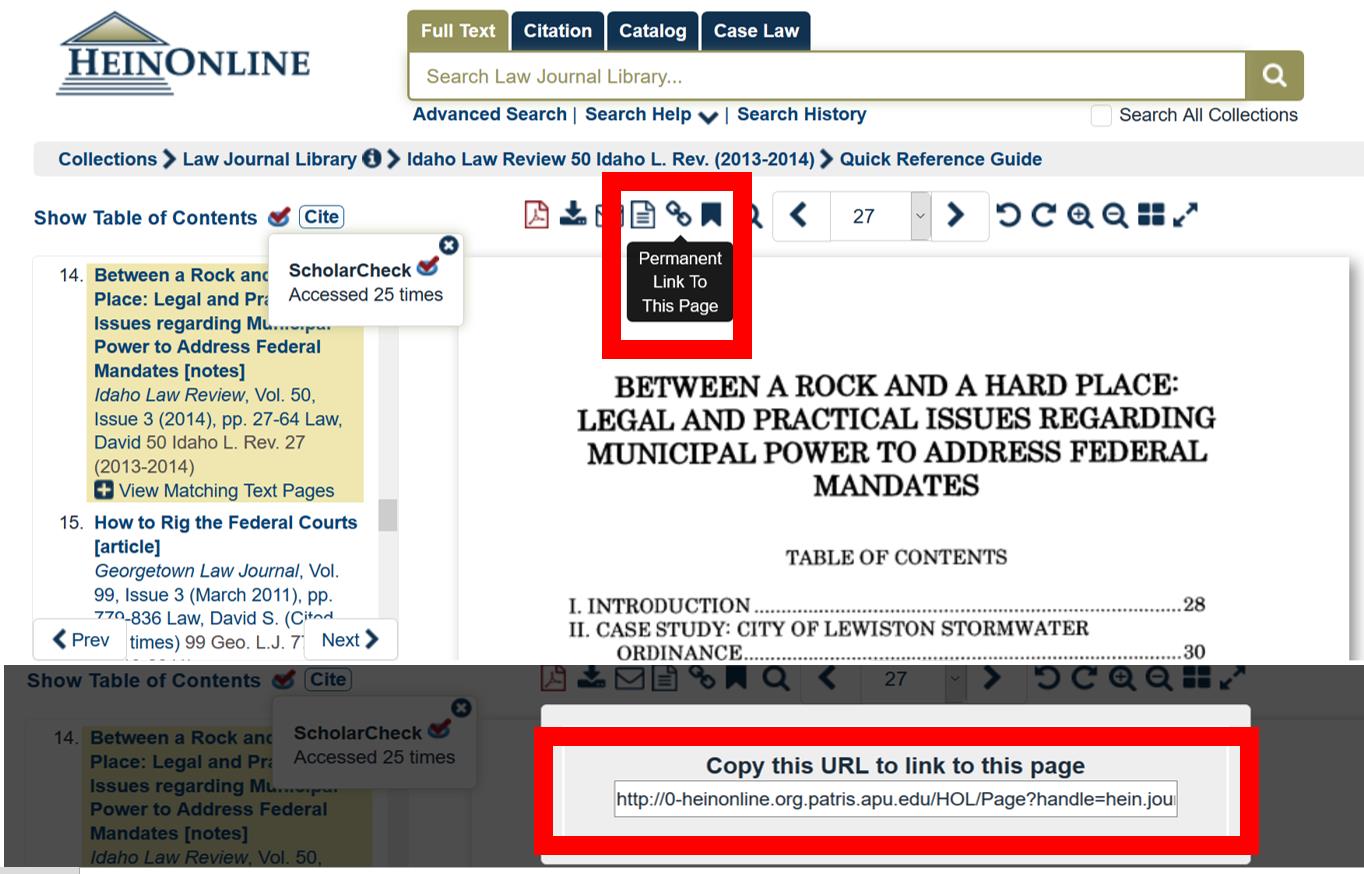Viewport: 1364px width, 874px height.
Task: Expand the Search Help dropdown chevron
Action: pos(708,116)
